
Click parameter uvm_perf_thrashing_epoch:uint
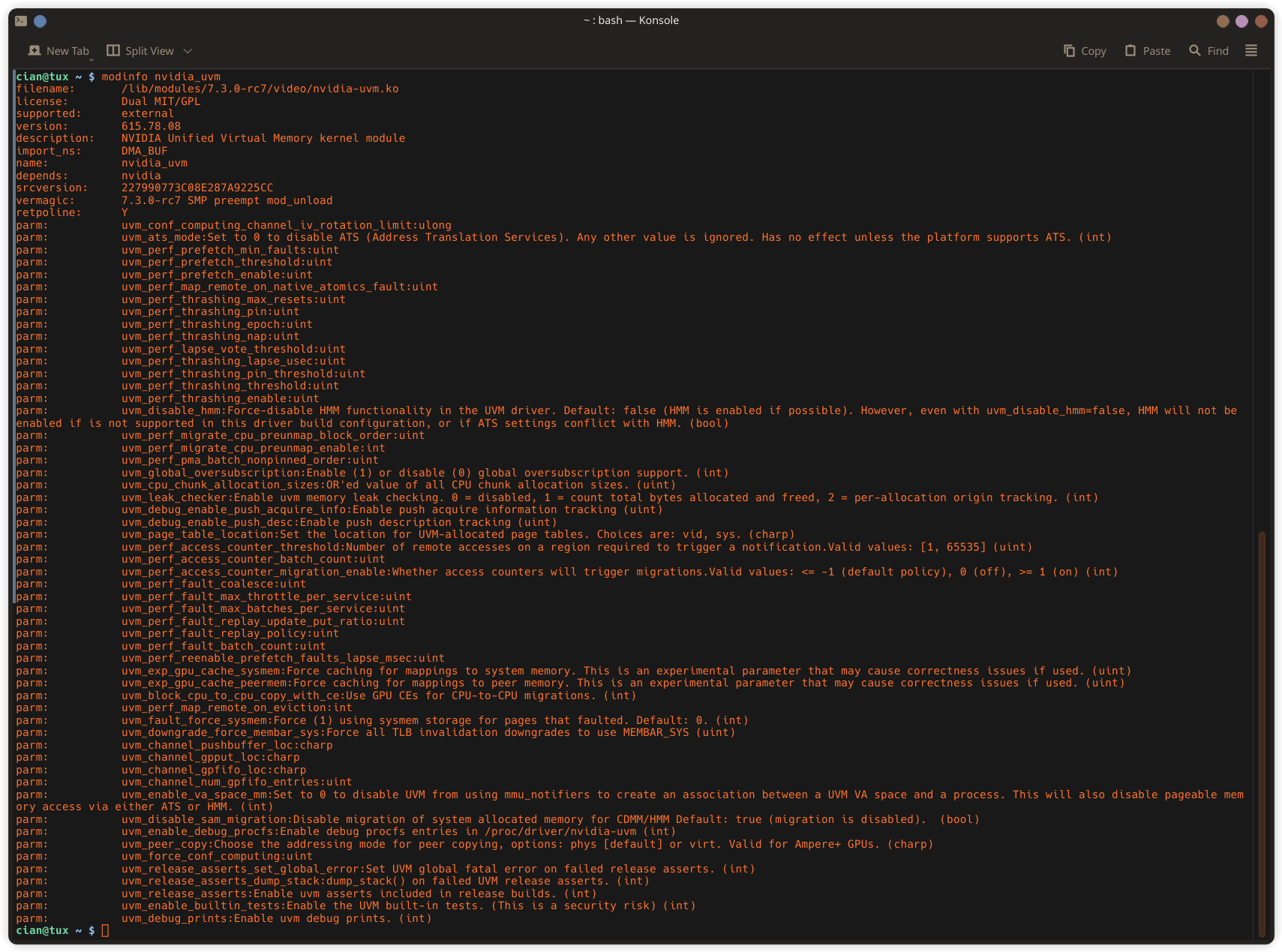[x=217, y=324]
